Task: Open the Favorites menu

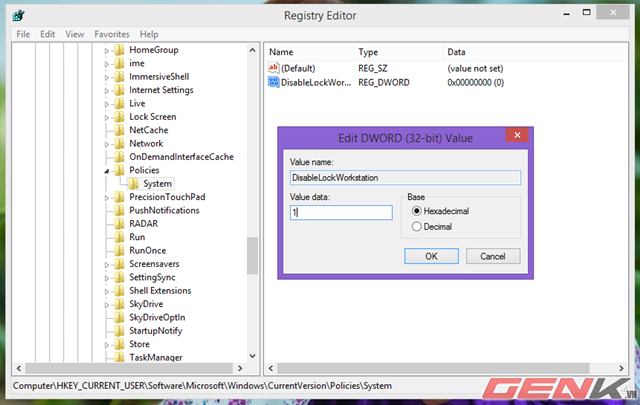Action: 112,34
